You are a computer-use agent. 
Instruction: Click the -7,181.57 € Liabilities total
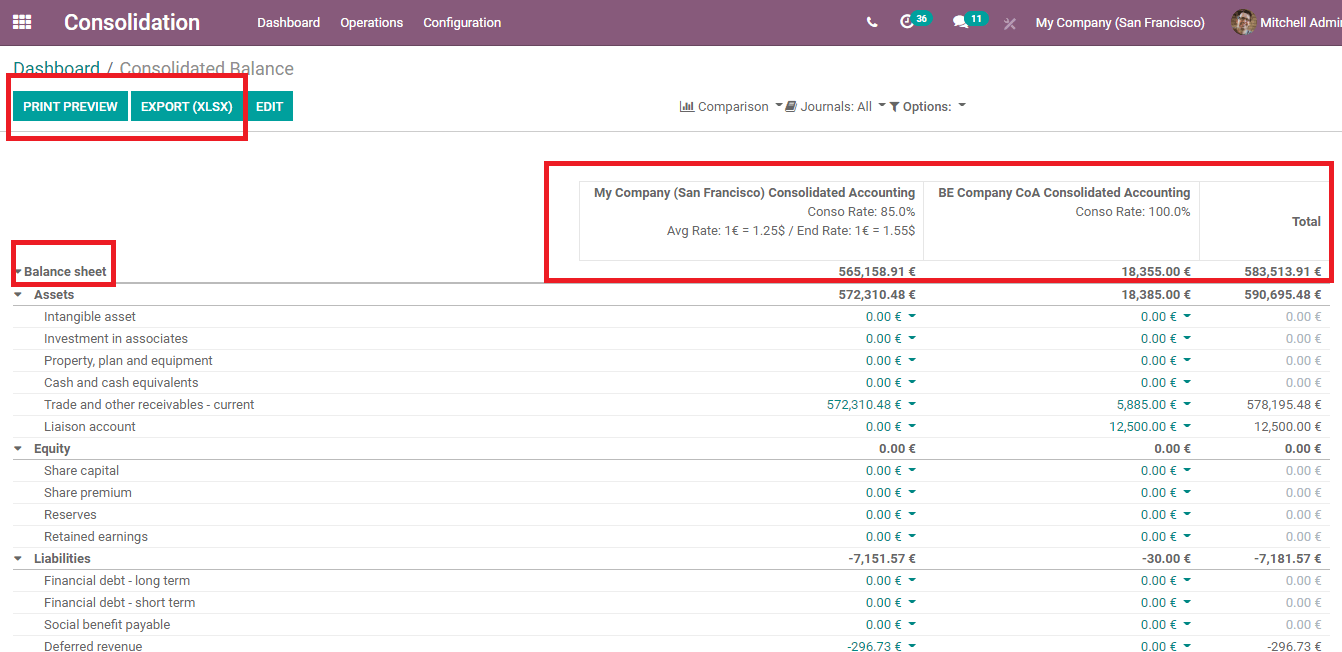click(x=1288, y=559)
